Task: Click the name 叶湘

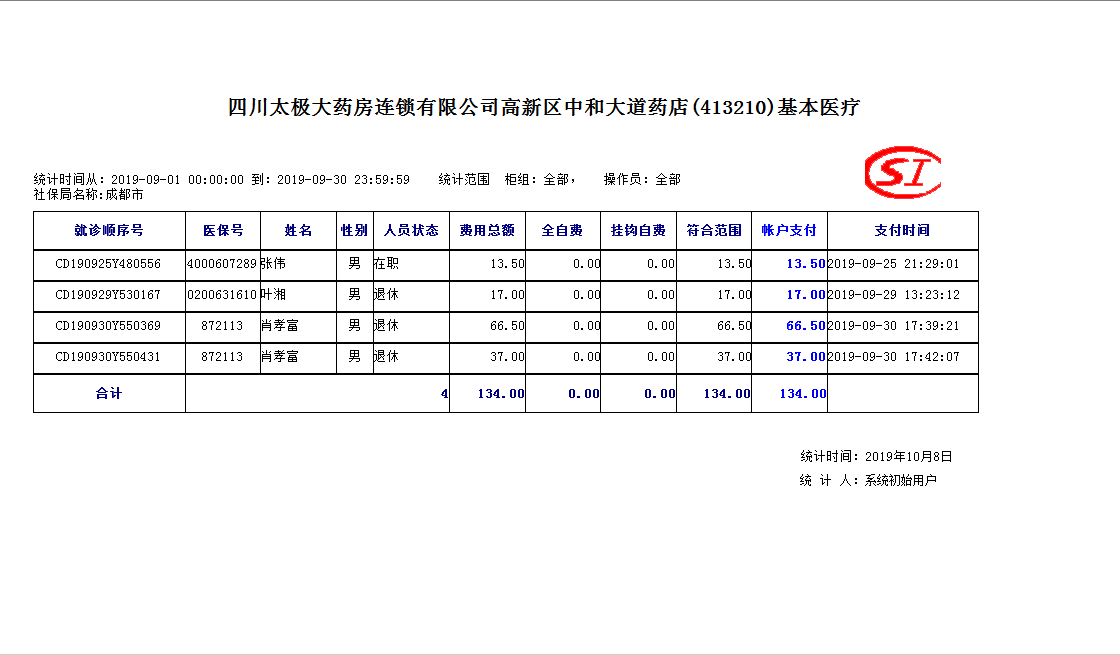Action: pyautogui.click(x=274, y=295)
